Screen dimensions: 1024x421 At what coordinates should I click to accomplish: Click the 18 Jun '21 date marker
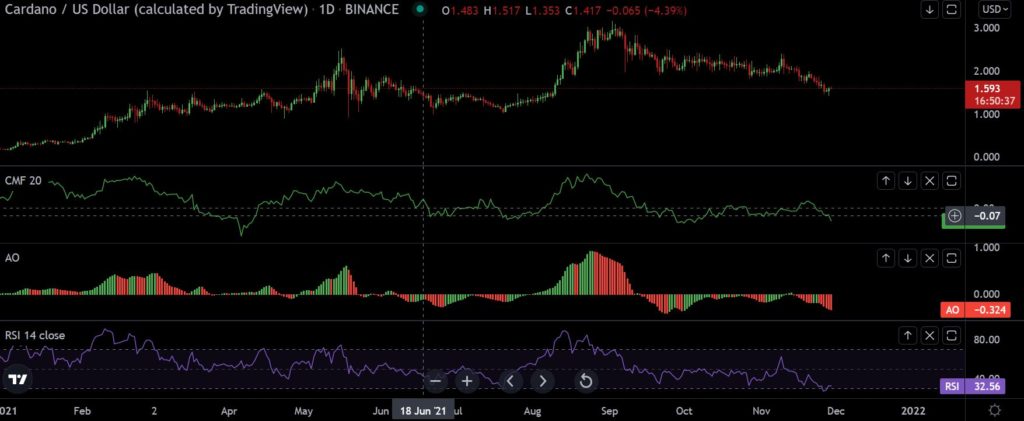coord(423,411)
